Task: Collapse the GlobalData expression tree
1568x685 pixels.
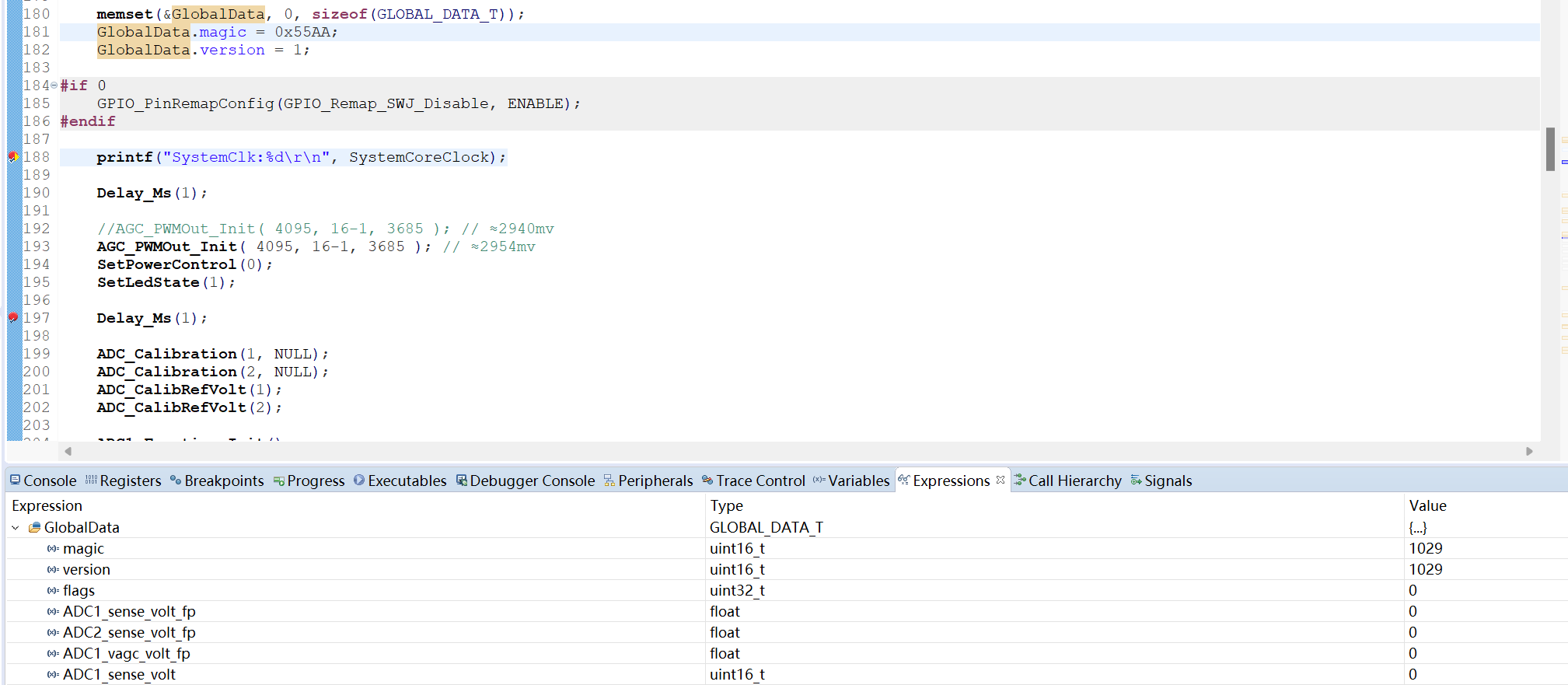Action: tap(16, 527)
